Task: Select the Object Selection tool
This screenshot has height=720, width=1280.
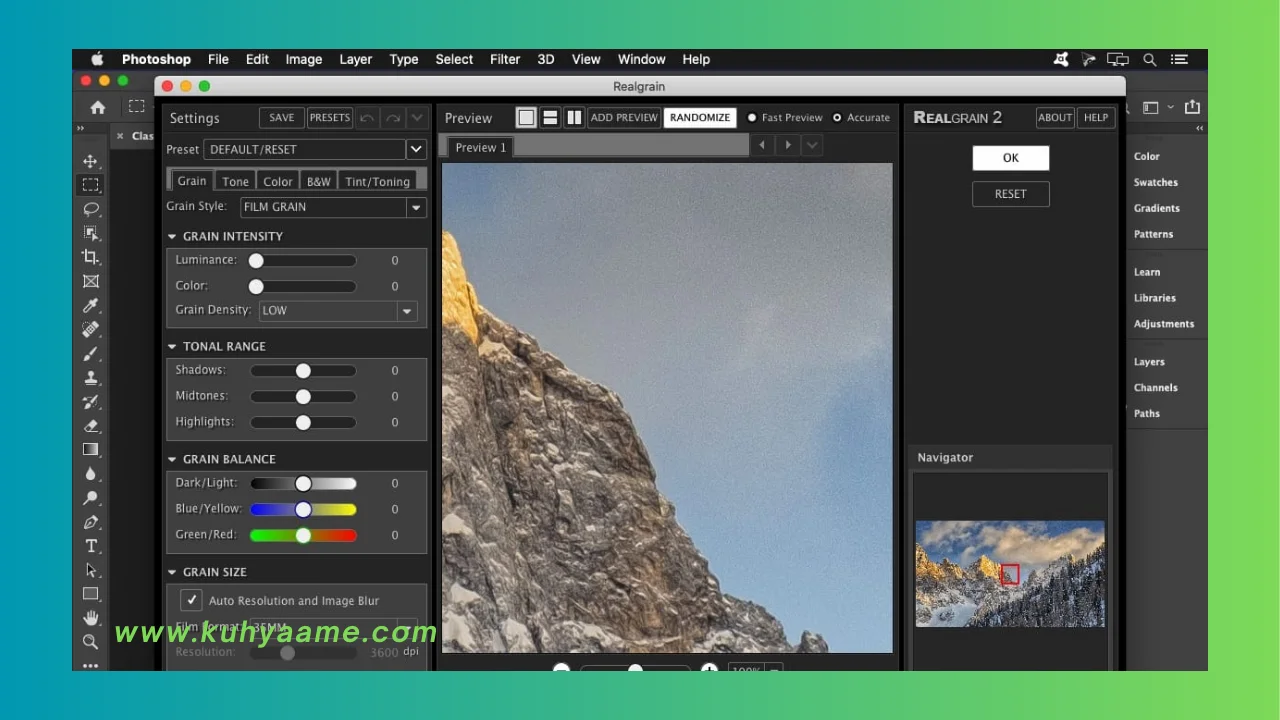Action: click(x=91, y=233)
